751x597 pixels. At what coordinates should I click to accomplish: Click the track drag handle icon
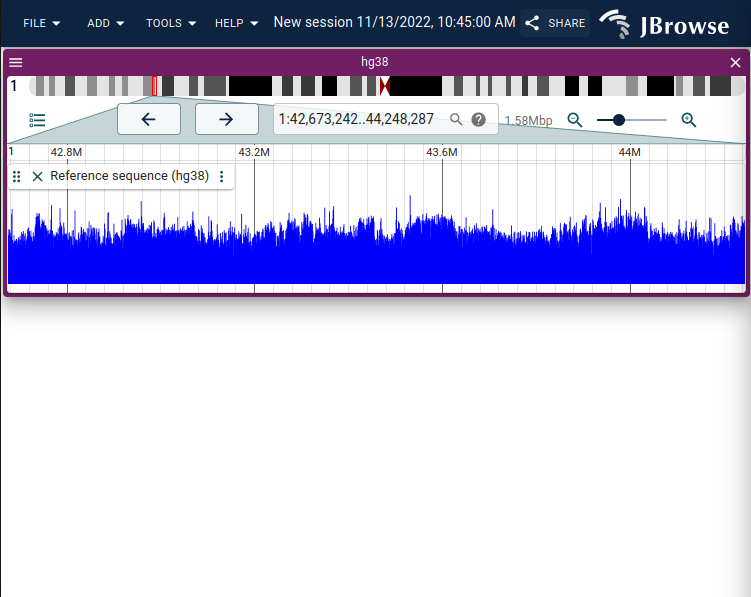tap(16, 176)
